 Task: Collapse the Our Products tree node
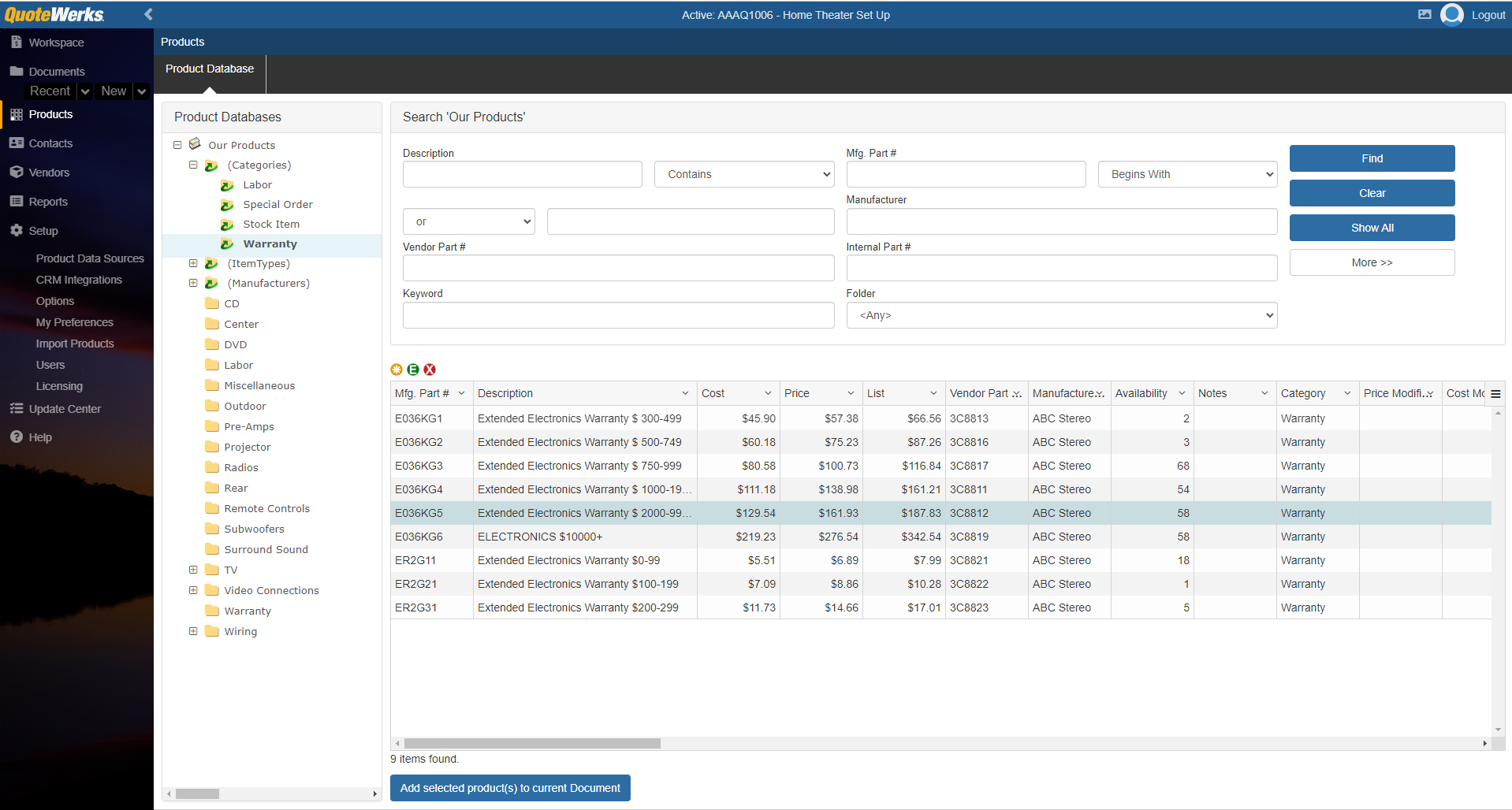click(x=177, y=145)
